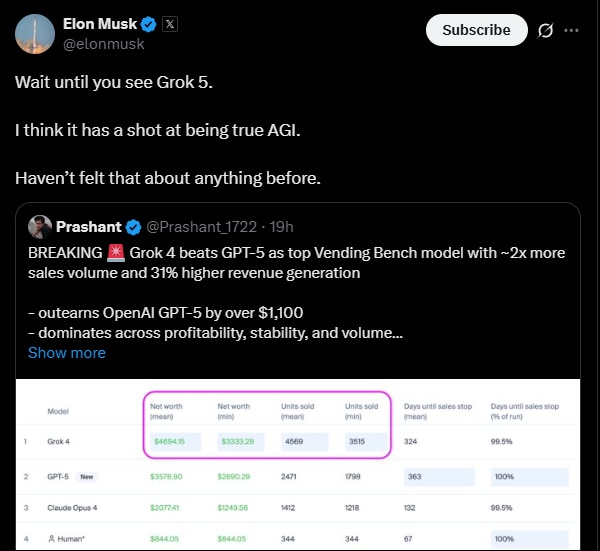Click the blue verified badge beside Elon Musk
This screenshot has width=600, height=551.
(148, 24)
